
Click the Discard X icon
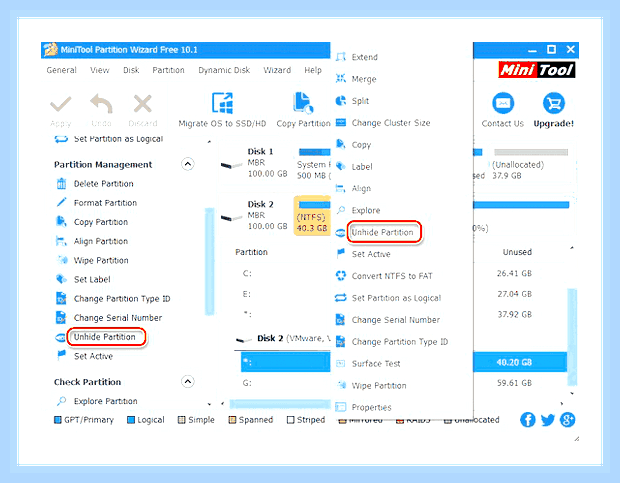[x=142, y=104]
